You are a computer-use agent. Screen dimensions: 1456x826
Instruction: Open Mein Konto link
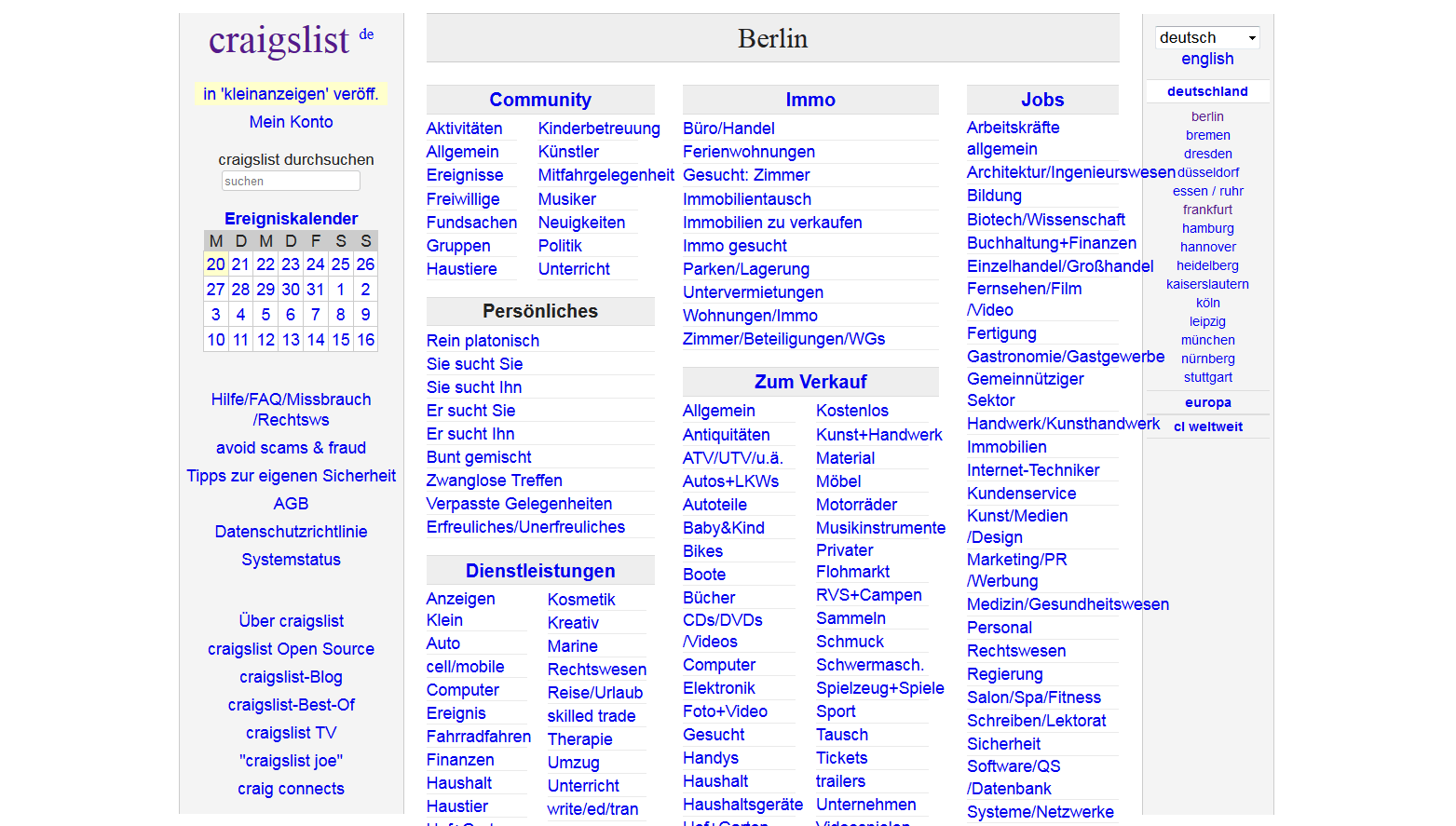[x=291, y=122]
